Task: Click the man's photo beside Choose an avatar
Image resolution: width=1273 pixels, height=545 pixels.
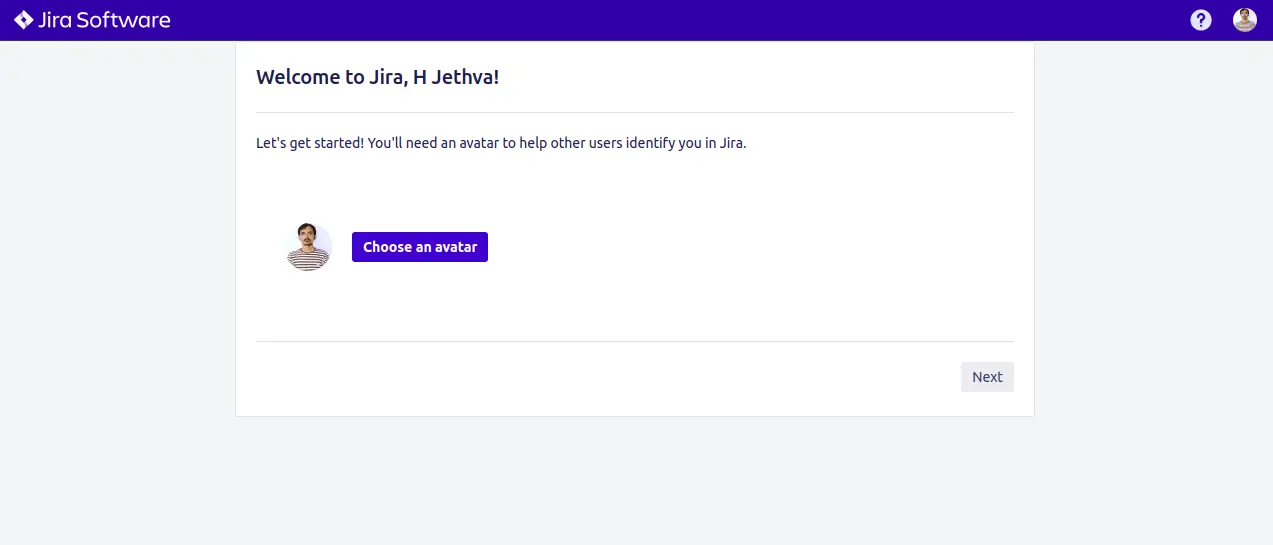Action: 308,247
